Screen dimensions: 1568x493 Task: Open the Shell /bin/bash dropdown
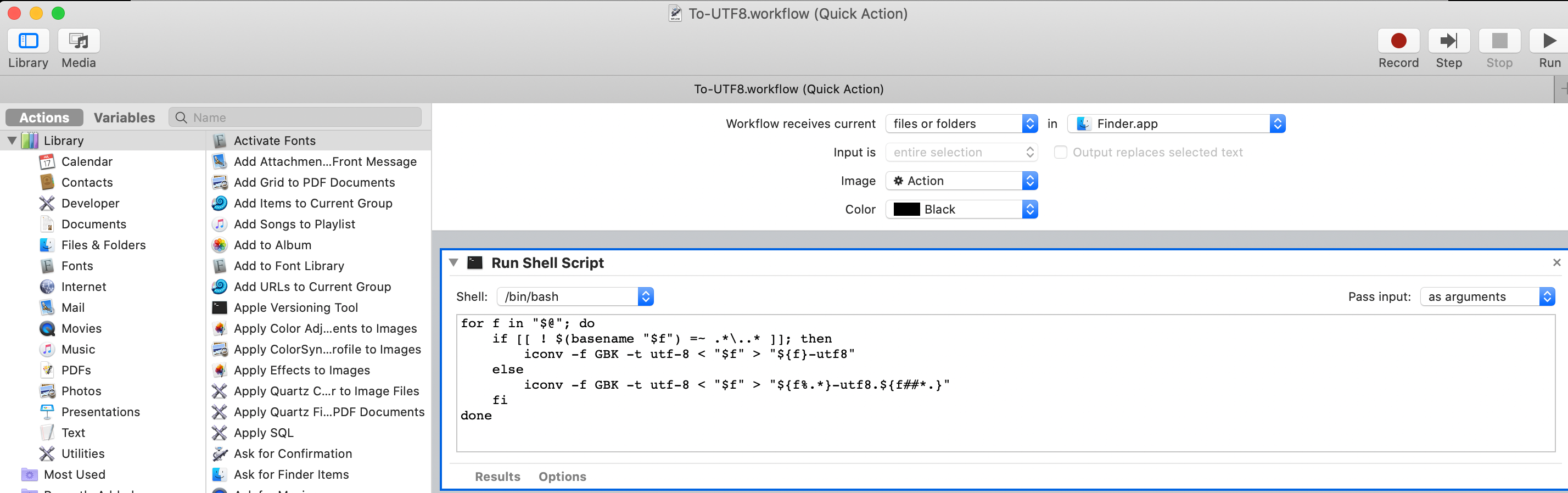point(575,296)
